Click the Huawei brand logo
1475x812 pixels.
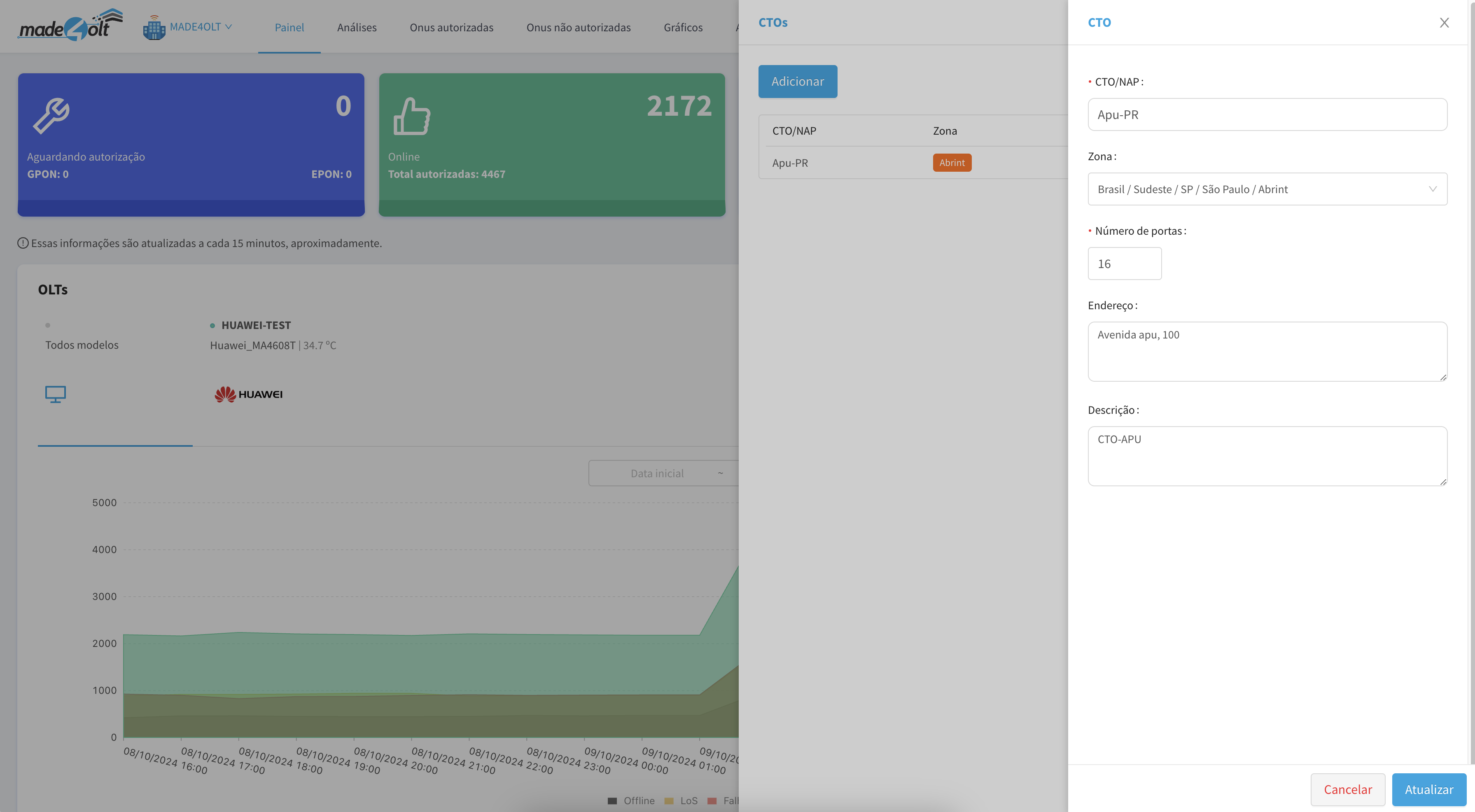(x=248, y=394)
